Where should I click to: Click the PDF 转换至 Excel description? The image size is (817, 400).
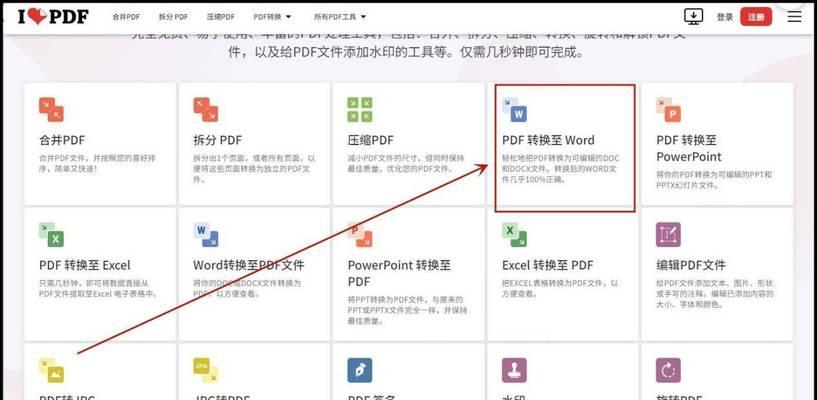pos(98,288)
